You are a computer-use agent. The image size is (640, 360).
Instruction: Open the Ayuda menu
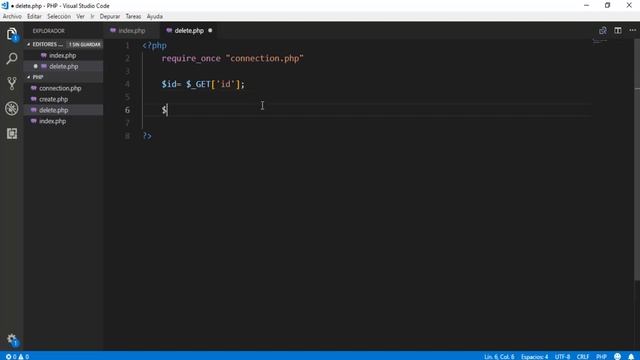pyautogui.click(x=155, y=16)
